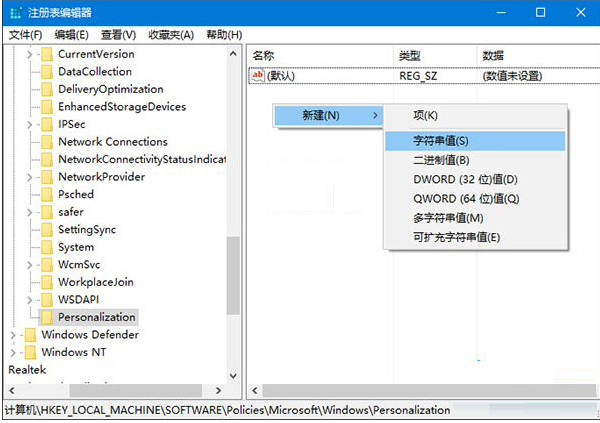This screenshot has height=423, width=600.
Task: Click the 名称 column header
Action: [x=264, y=55]
